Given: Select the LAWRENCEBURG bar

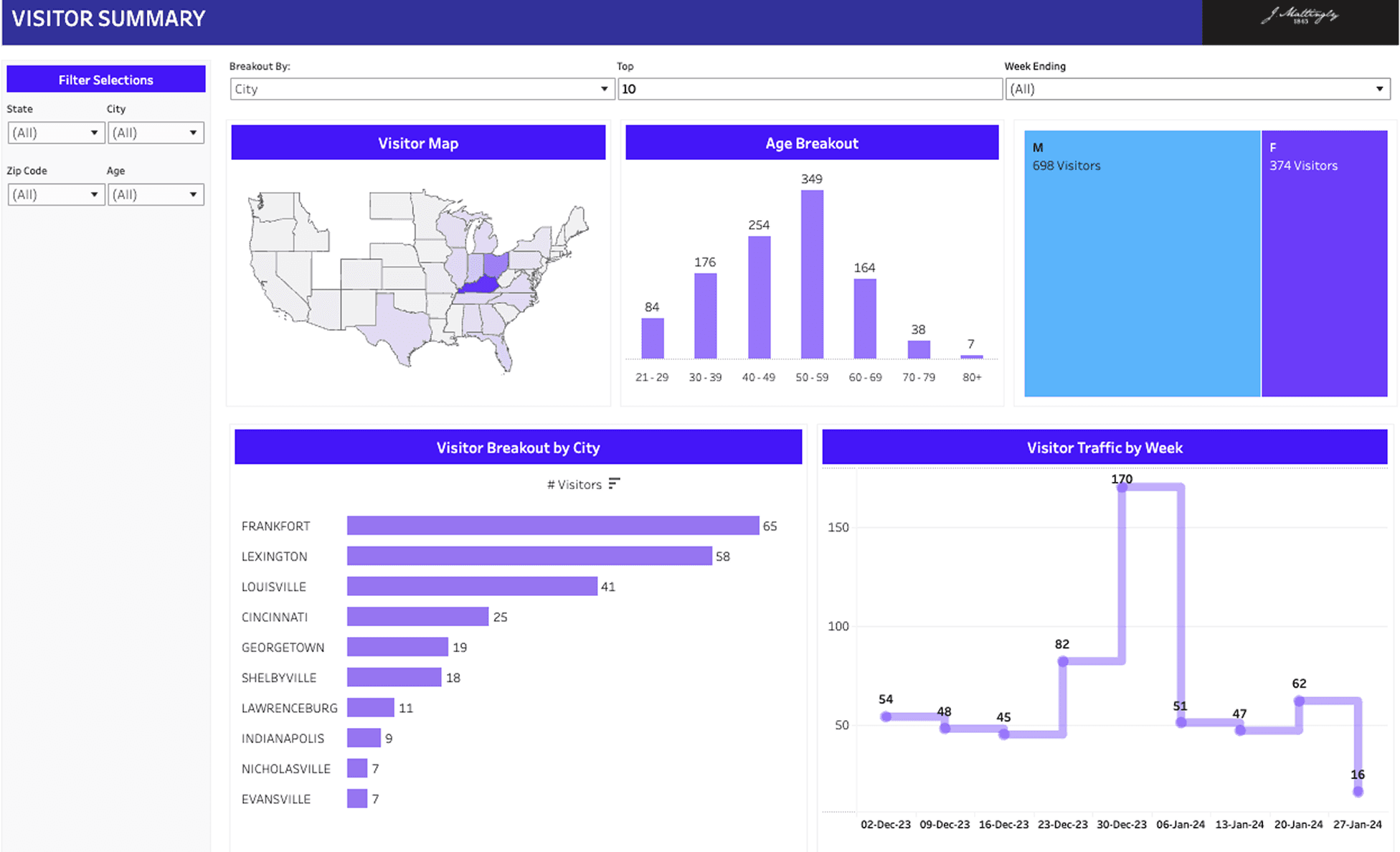Looking at the screenshot, I should tap(370, 707).
